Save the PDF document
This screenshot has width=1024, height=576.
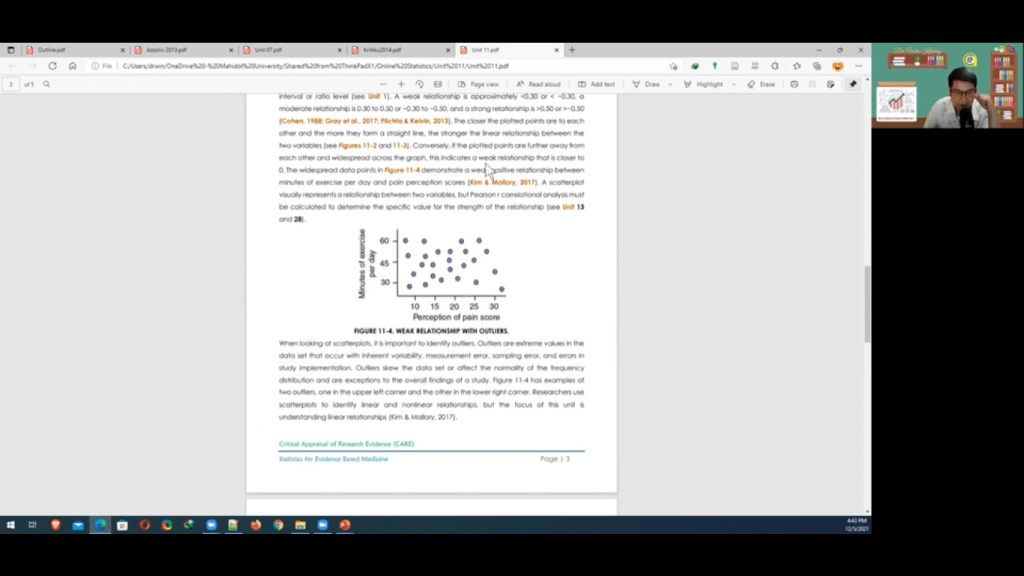click(812, 84)
